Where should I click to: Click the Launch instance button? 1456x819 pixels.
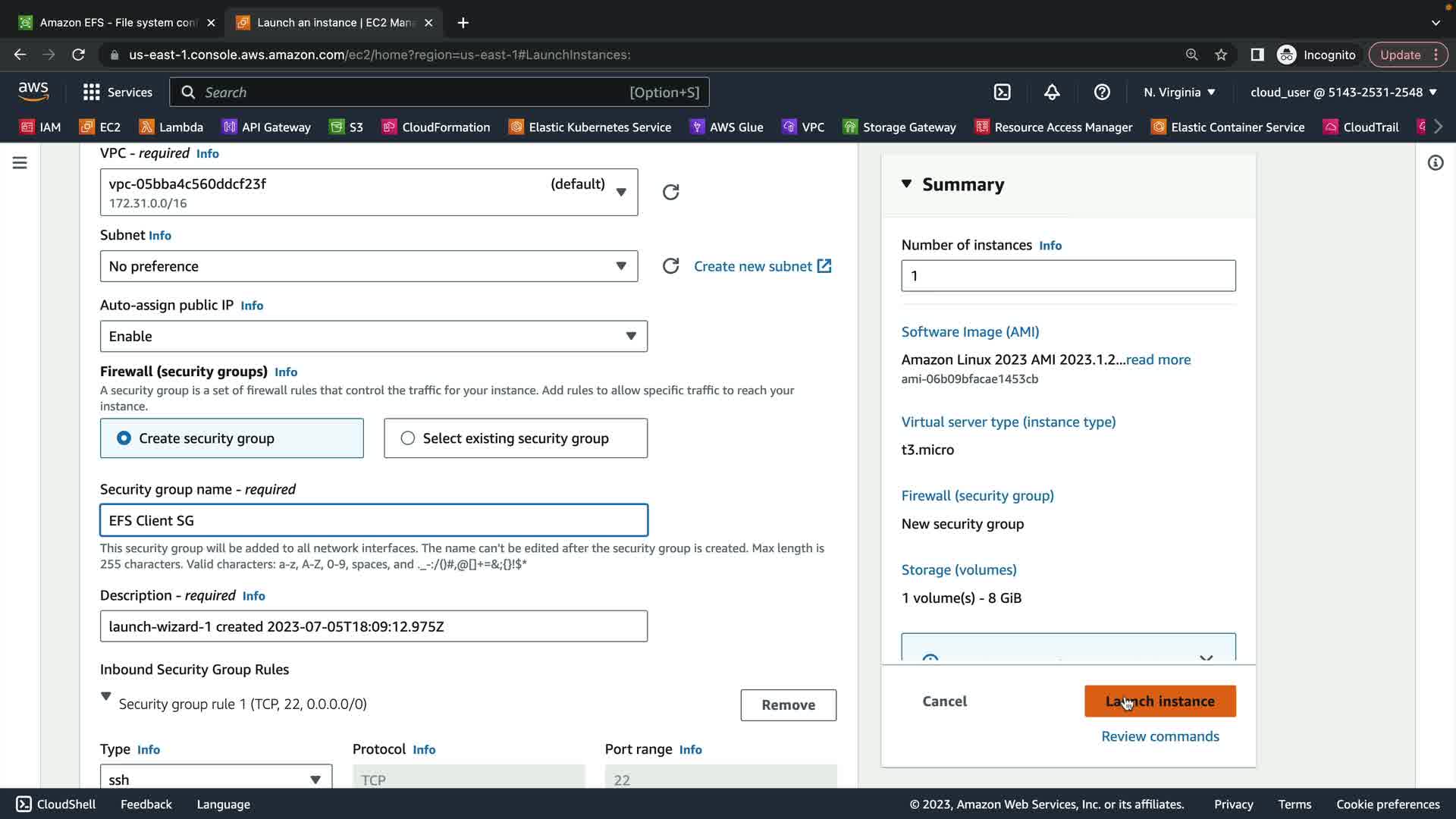pos(1159,701)
